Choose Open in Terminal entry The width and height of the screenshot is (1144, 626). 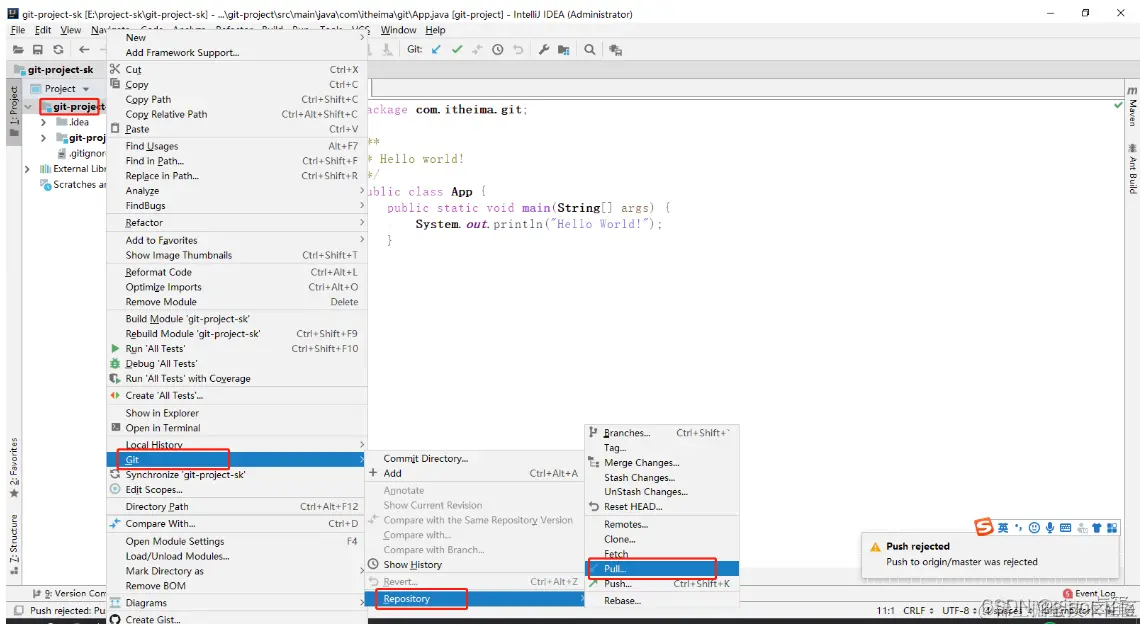pos(236,428)
